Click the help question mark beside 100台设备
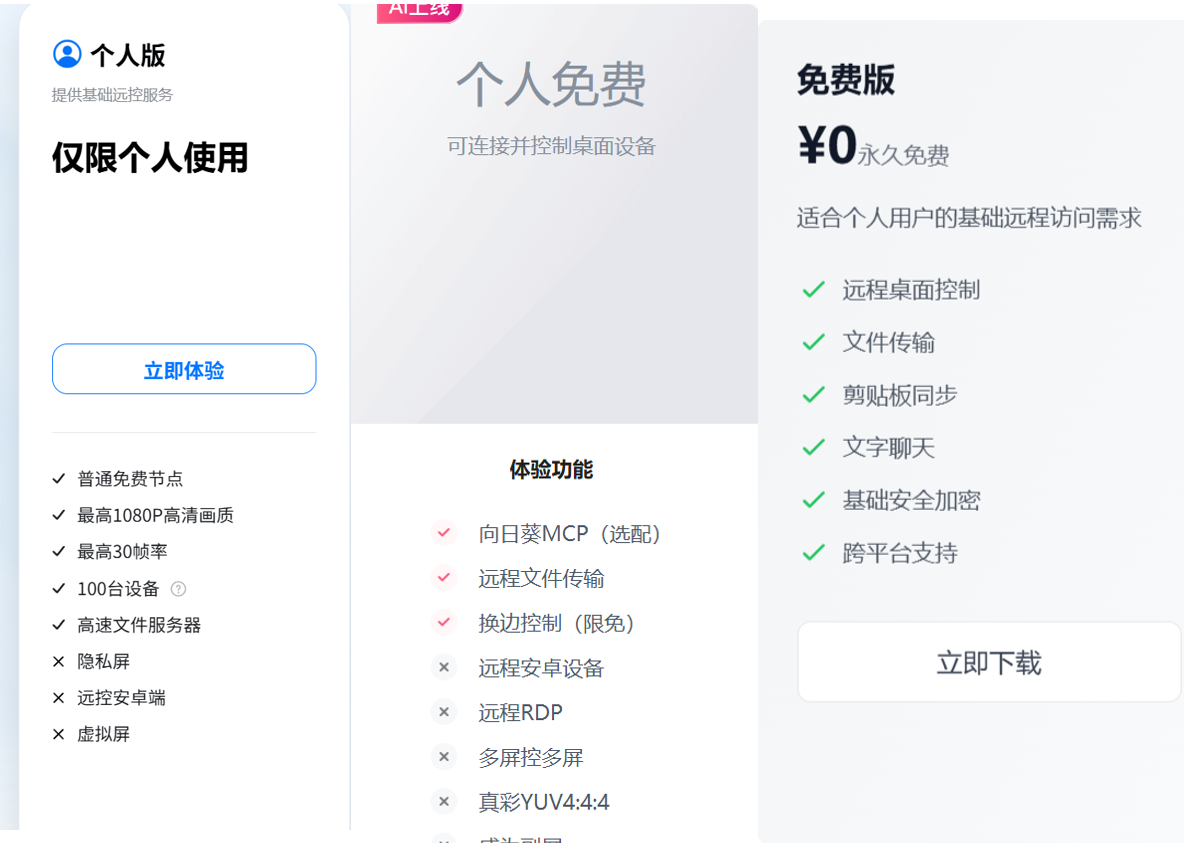Image resolution: width=1184 pixels, height=843 pixels. pyautogui.click(x=178, y=588)
